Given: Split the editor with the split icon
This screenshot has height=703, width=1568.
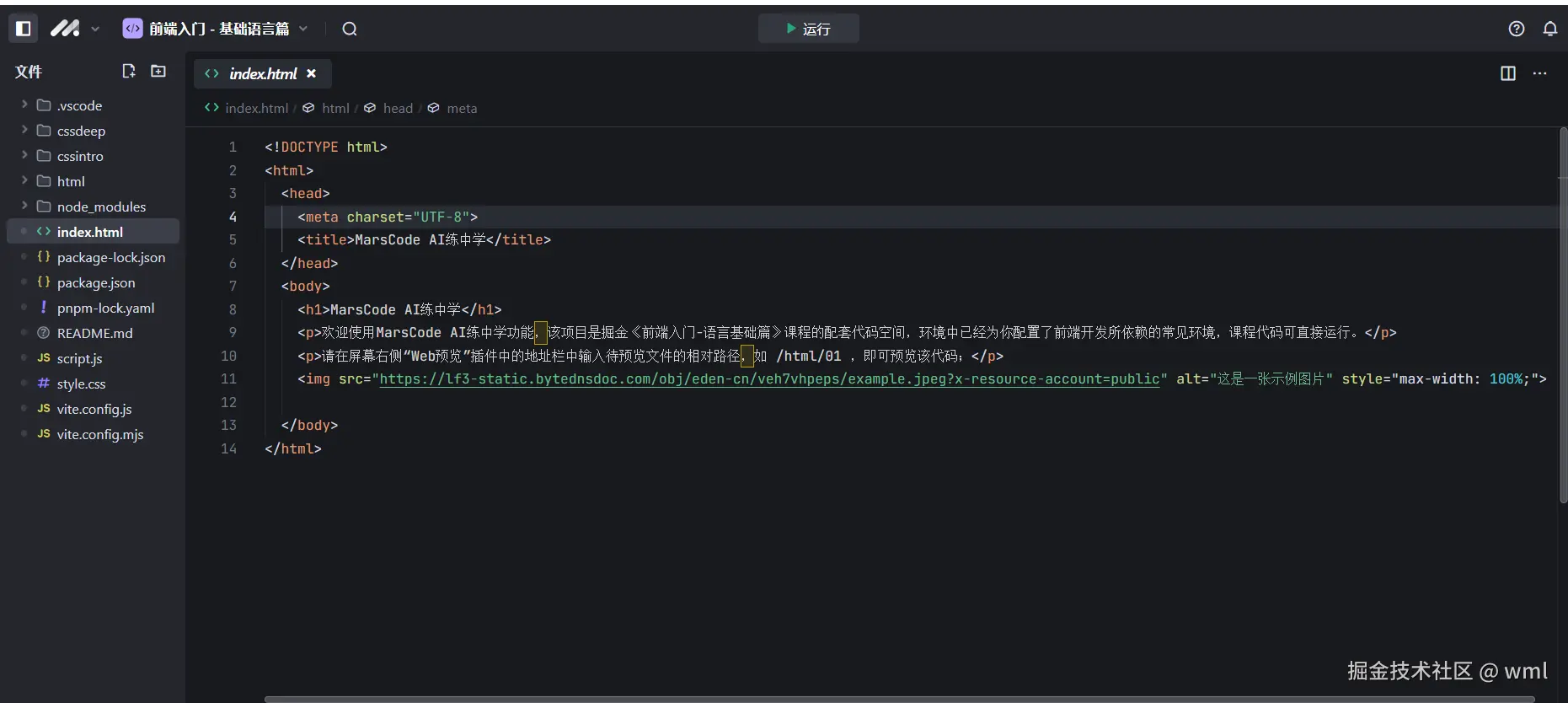Looking at the screenshot, I should coord(1508,73).
